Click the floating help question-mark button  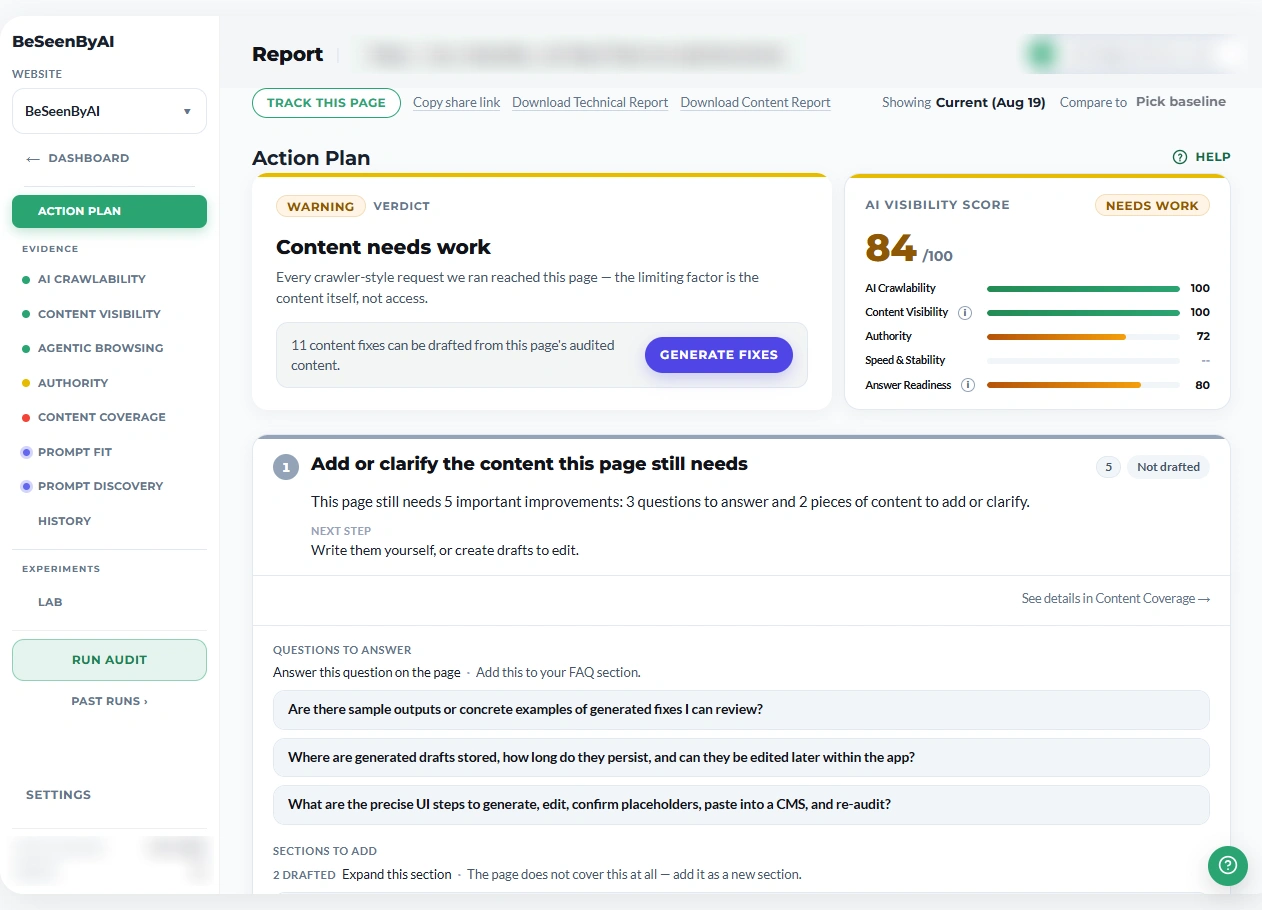pos(1228,866)
